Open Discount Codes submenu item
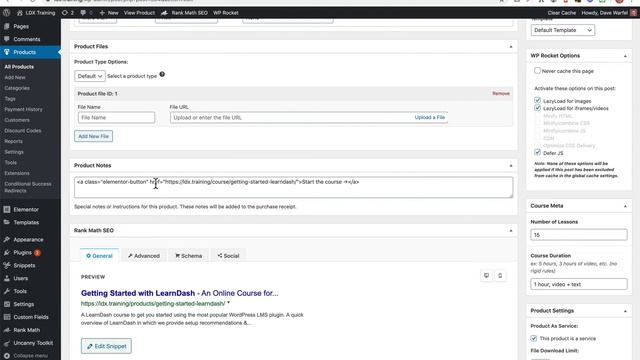Viewport: 640px width, 360px height. [23, 131]
